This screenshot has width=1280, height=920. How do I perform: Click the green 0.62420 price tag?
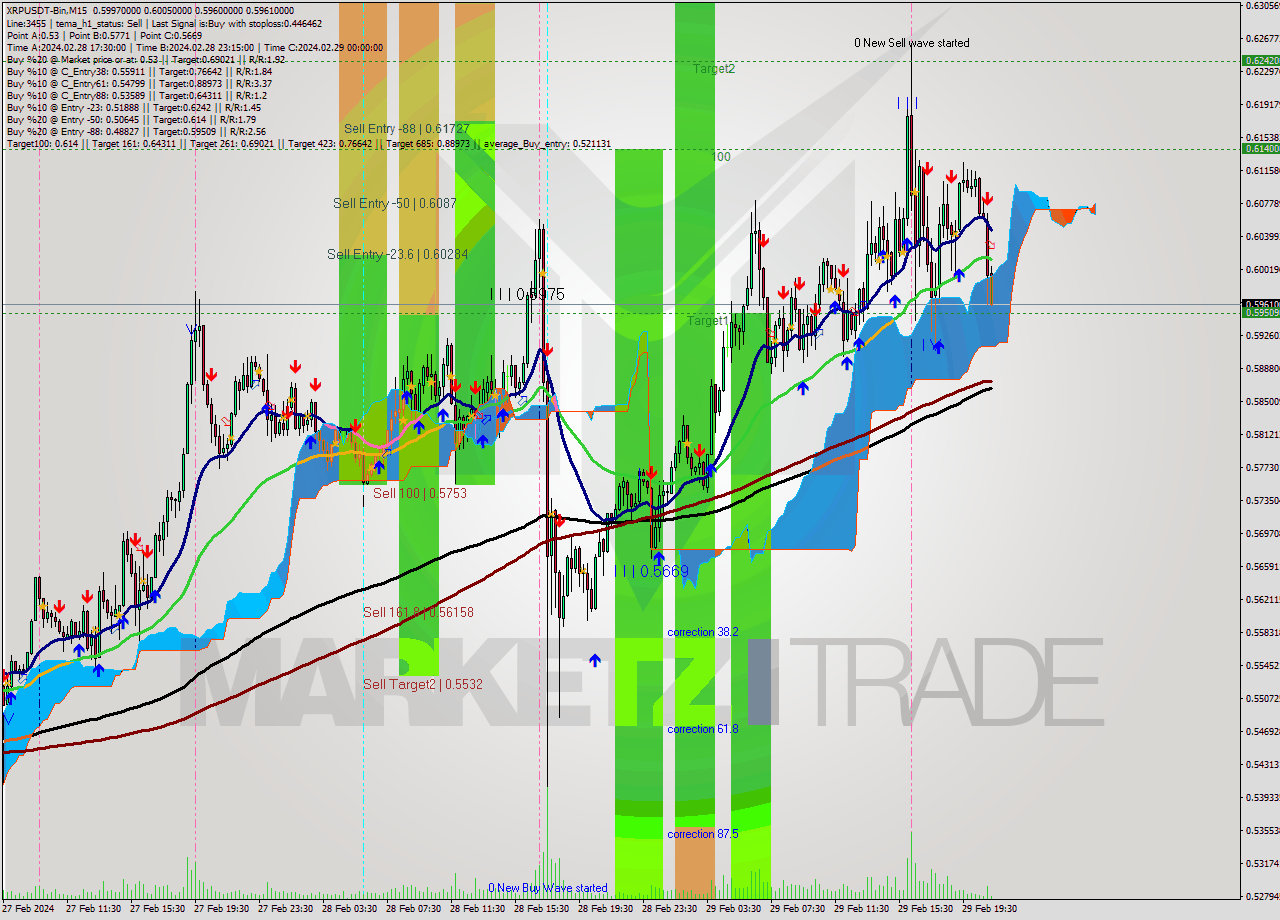click(1260, 60)
